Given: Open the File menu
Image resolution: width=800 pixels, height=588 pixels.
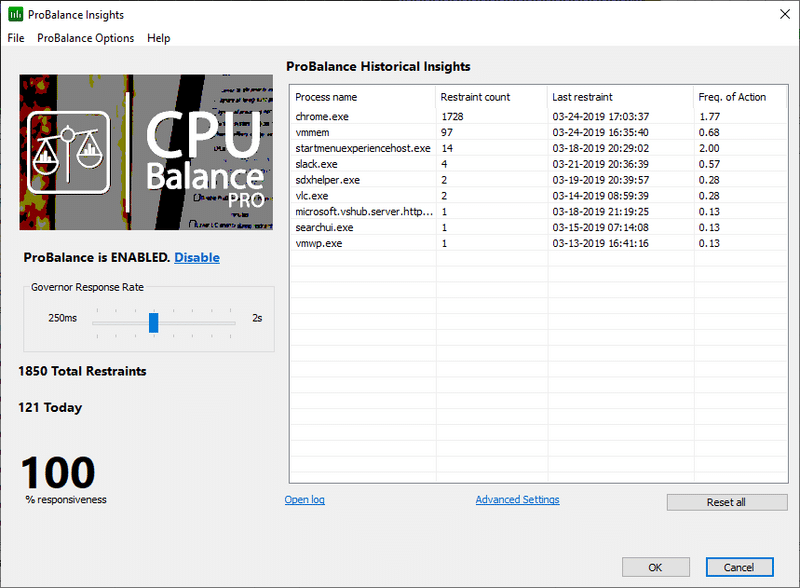Looking at the screenshot, I should point(15,38).
